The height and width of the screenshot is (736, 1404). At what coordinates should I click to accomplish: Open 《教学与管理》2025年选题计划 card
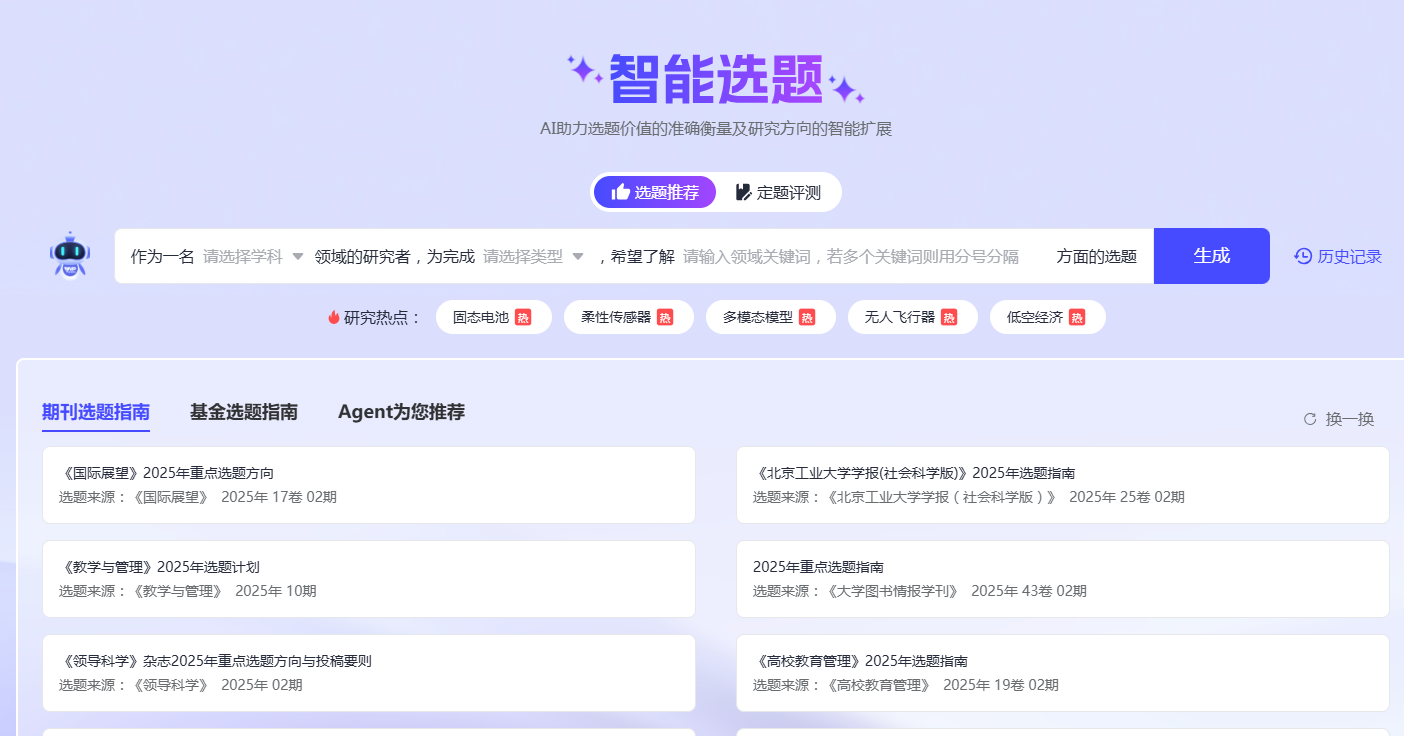368,579
